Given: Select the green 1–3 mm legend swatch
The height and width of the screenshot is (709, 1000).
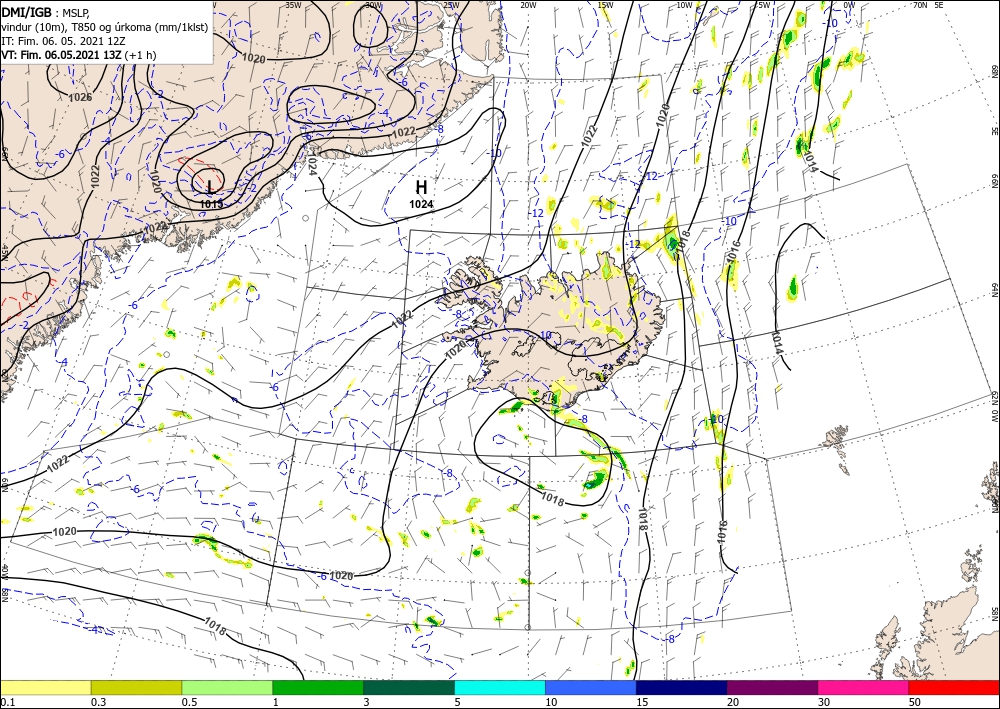Looking at the screenshot, I should tap(318, 688).
